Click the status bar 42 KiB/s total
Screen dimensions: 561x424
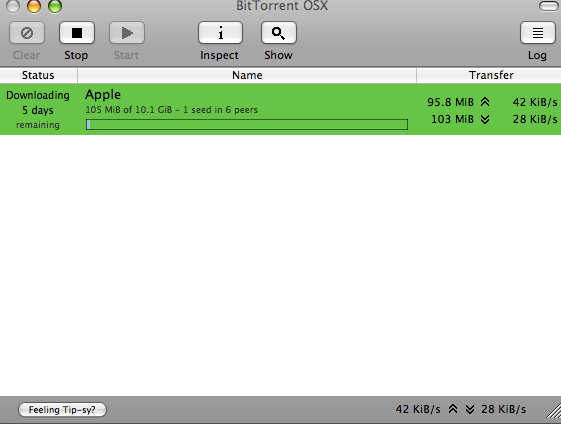point(418,409)
